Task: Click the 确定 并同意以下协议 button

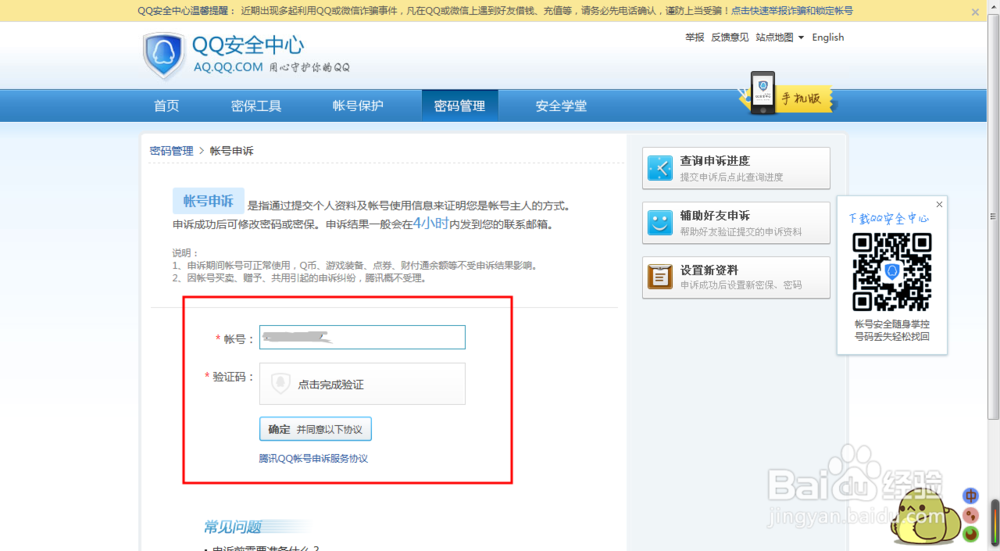Action: tap(315, 429)
